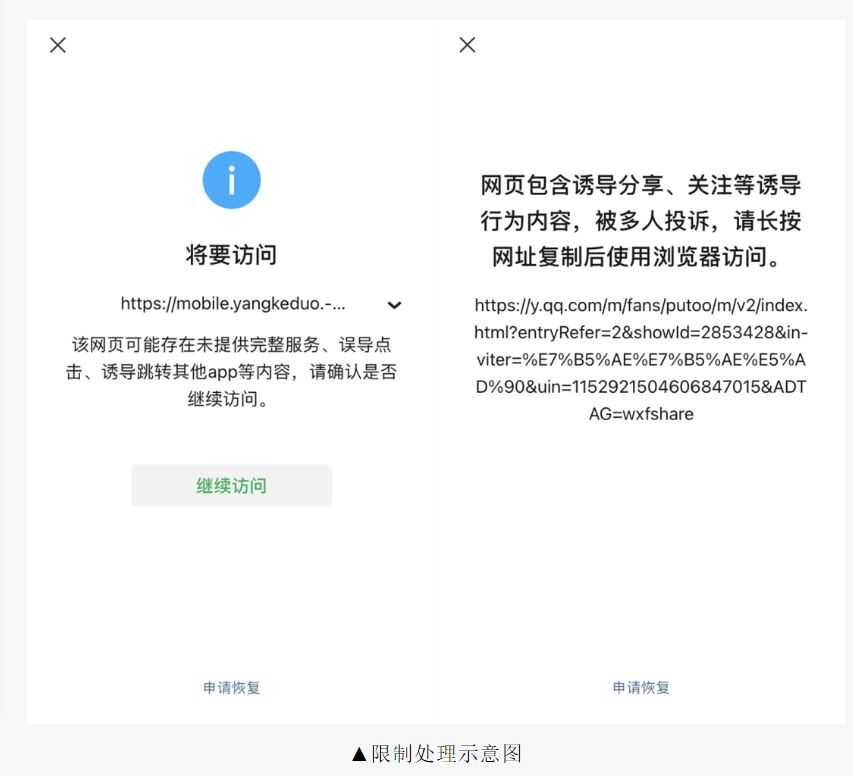The height and width of the screenshot is (776, 853).
Task: Click the ADTAG=wxfshare portion of the URL
Action: click(x=640, y=414)
